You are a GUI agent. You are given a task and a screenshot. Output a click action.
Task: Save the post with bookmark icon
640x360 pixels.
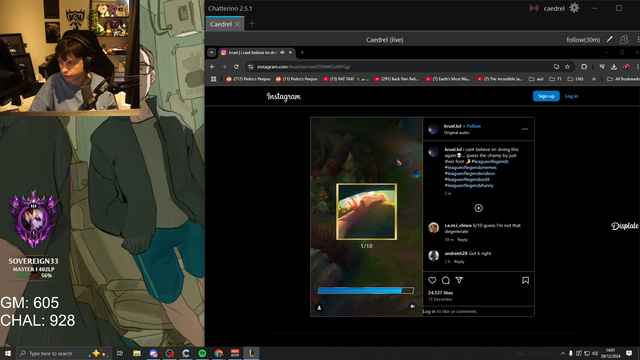525,280
